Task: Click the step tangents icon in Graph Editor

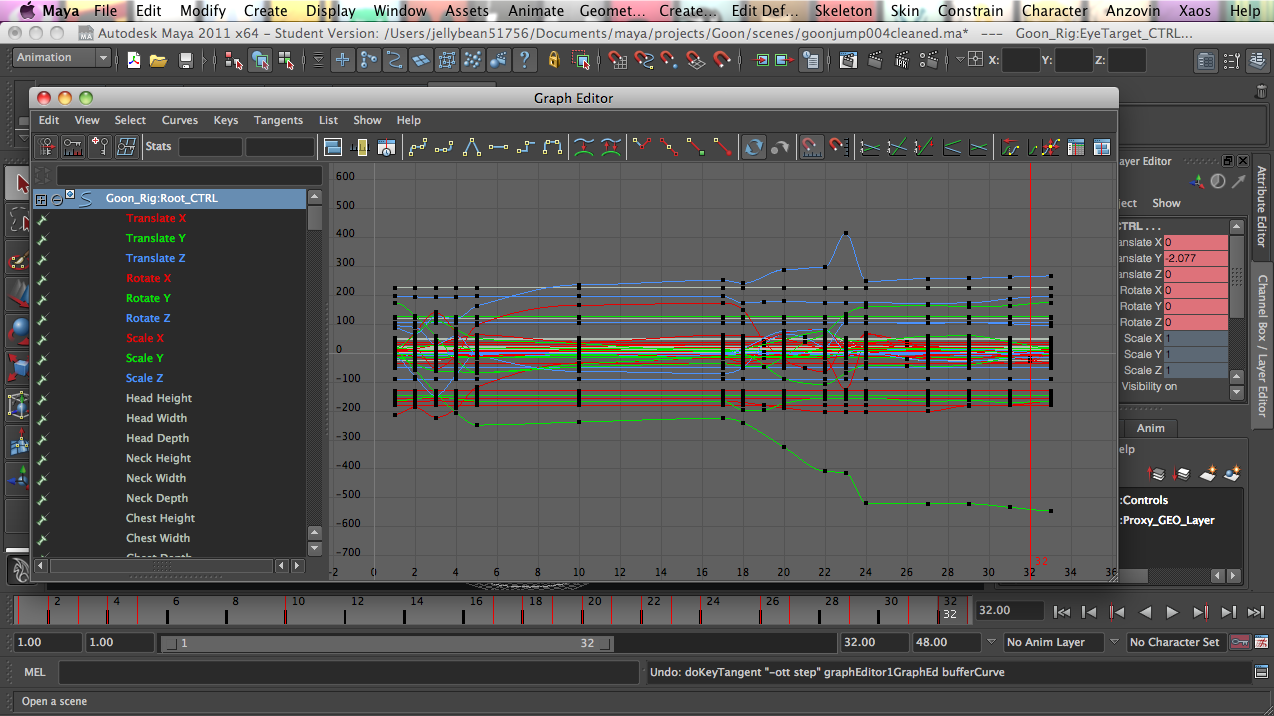Action: coord(526,147)
